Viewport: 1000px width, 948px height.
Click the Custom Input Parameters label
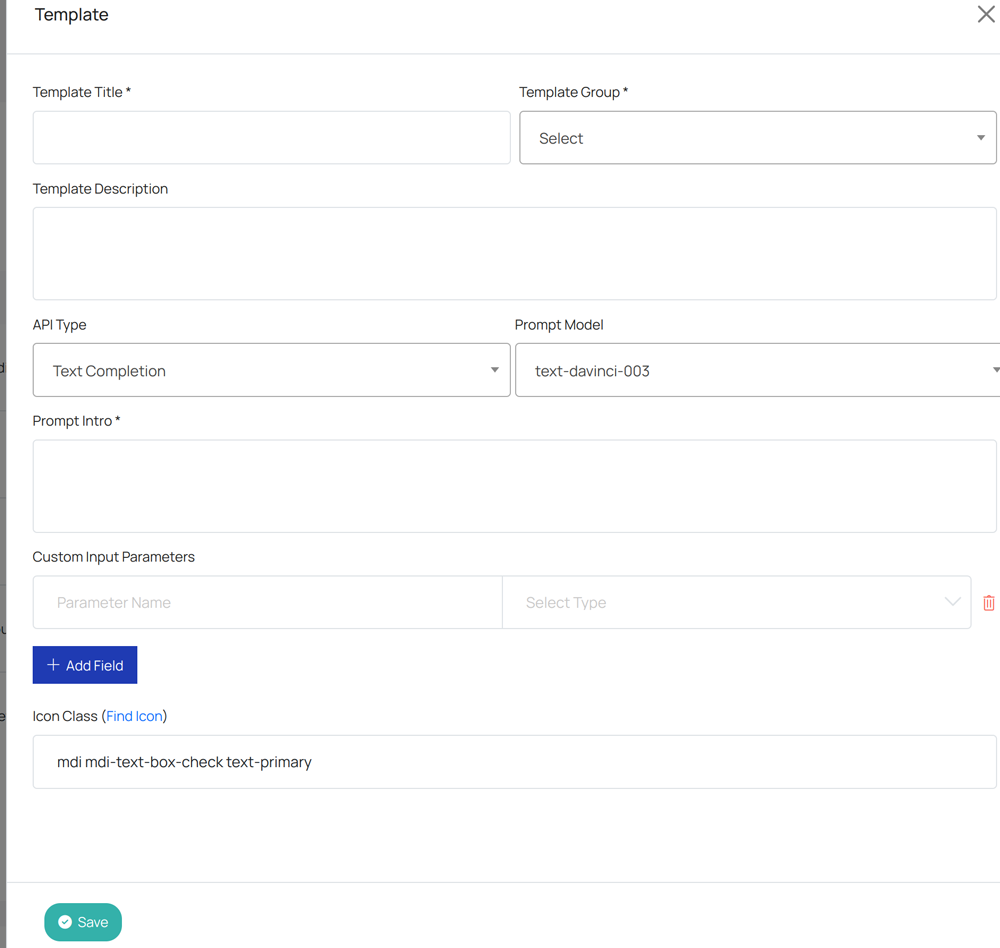pos(113,557)
